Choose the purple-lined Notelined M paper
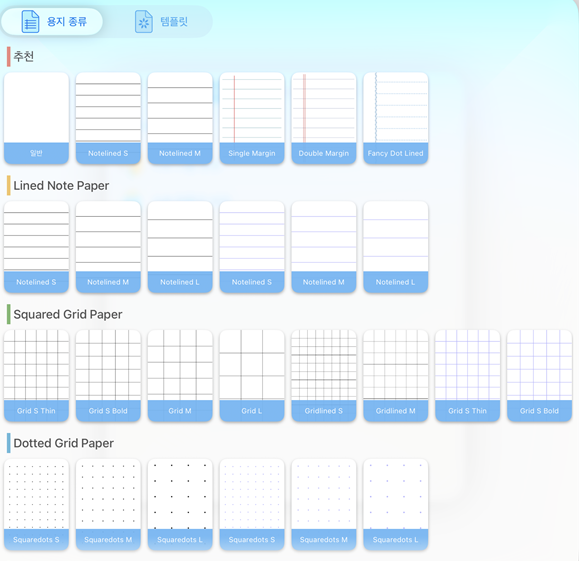 [x=323, y=247]
